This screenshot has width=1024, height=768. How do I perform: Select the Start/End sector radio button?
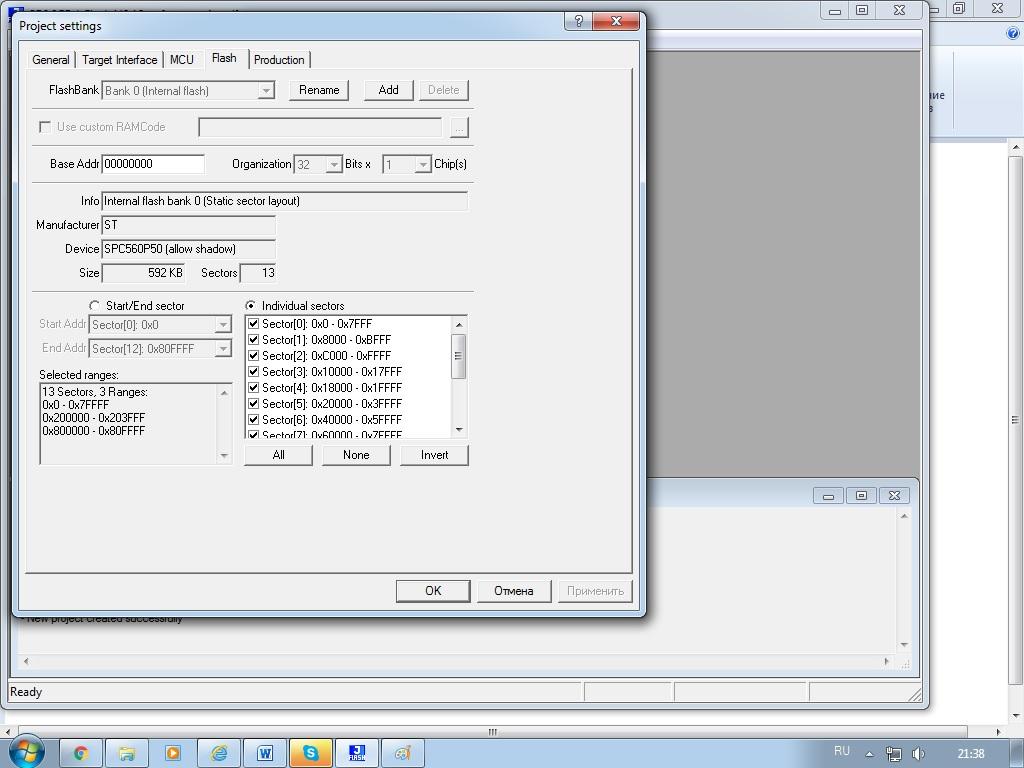pyautogui.click(x=95, y=306)
